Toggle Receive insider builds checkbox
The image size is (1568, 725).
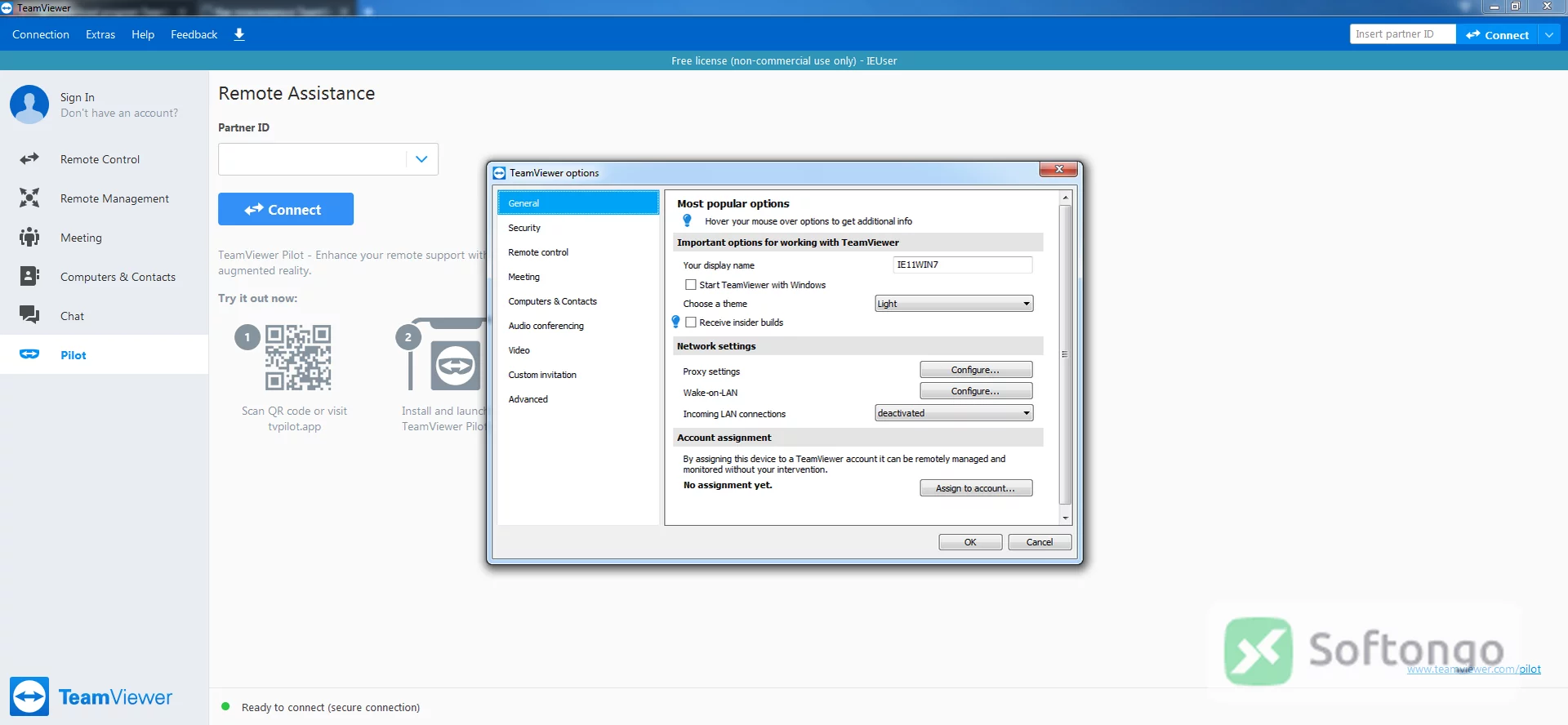pos(691,322)
